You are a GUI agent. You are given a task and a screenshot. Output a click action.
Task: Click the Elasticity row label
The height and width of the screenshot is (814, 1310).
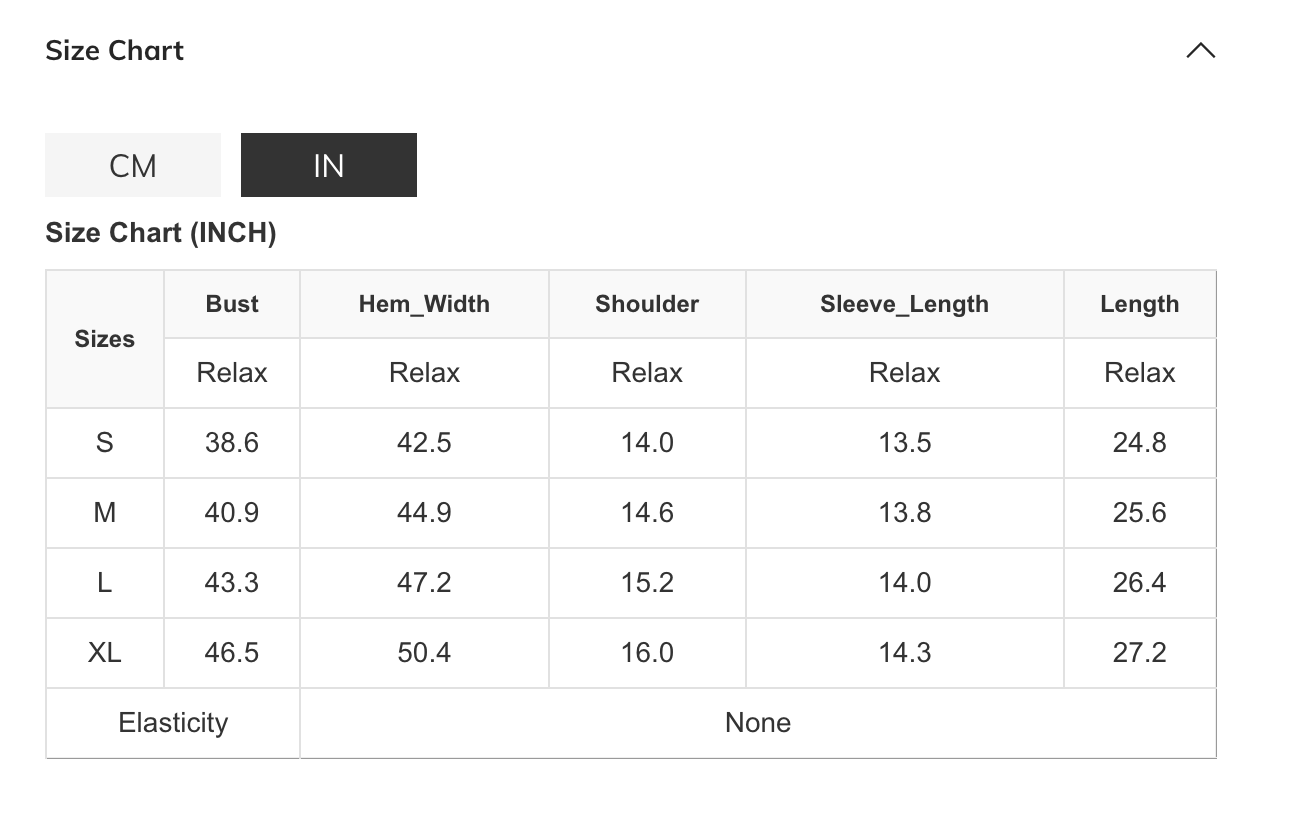pos(173,723)
